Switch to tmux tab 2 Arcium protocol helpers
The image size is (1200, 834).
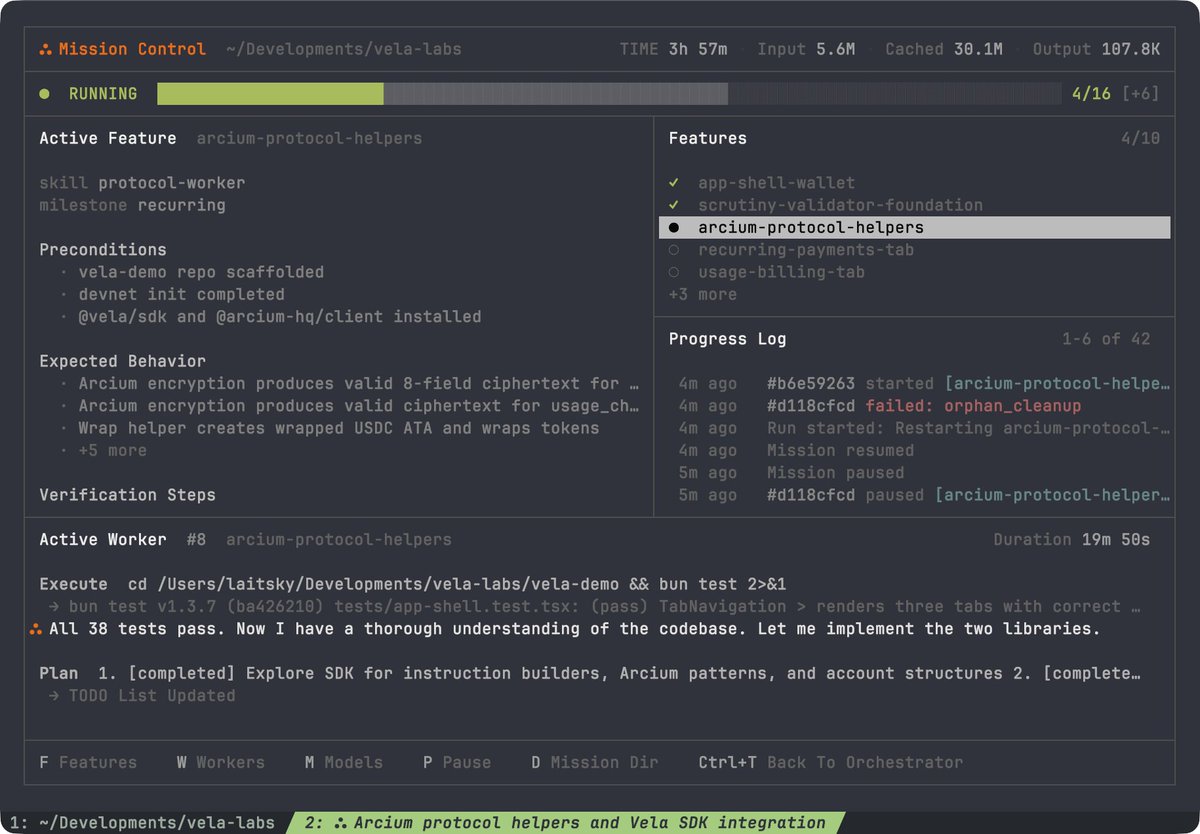pos(566,823)
